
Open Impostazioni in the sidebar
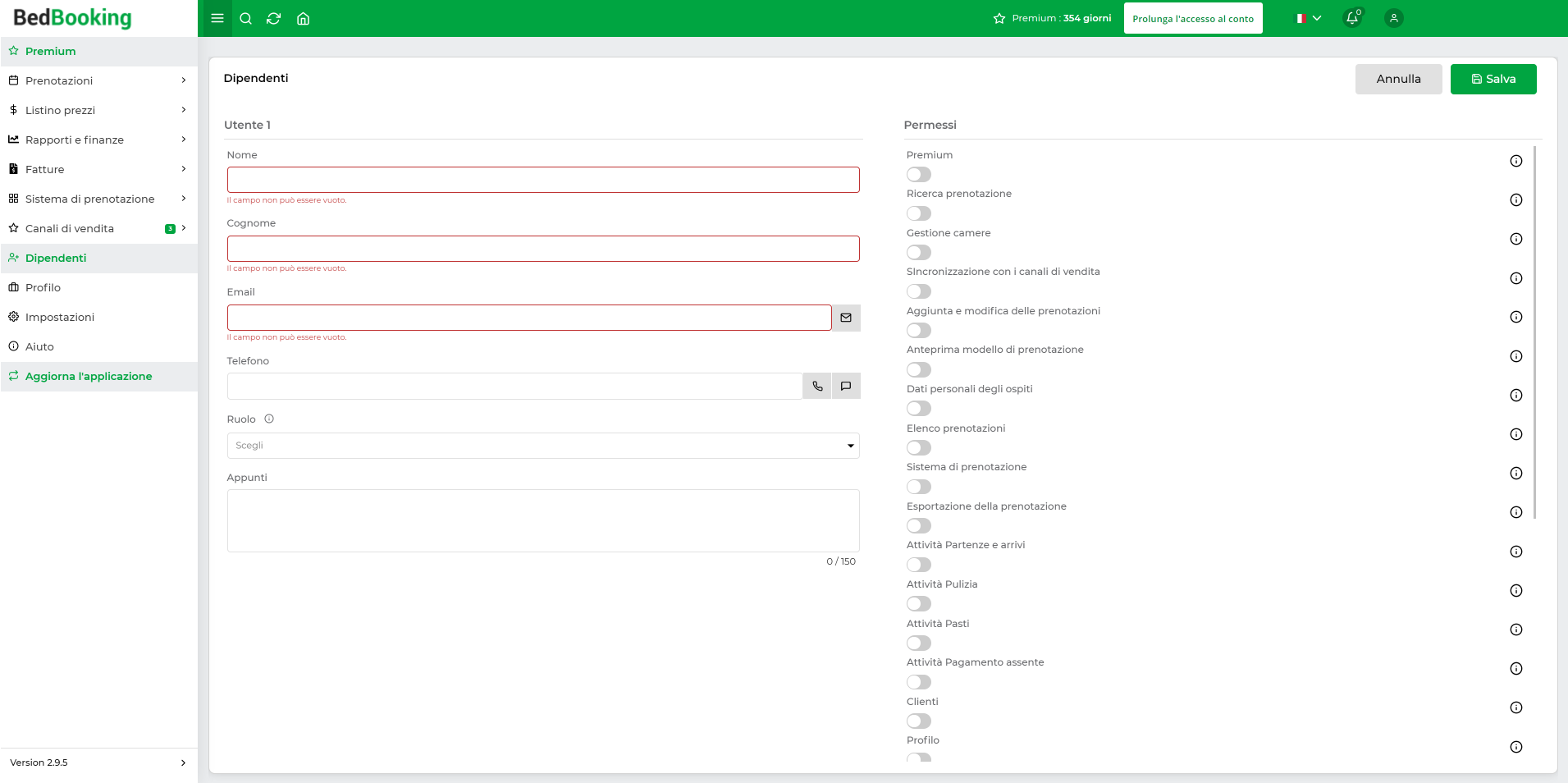(99, 317)
